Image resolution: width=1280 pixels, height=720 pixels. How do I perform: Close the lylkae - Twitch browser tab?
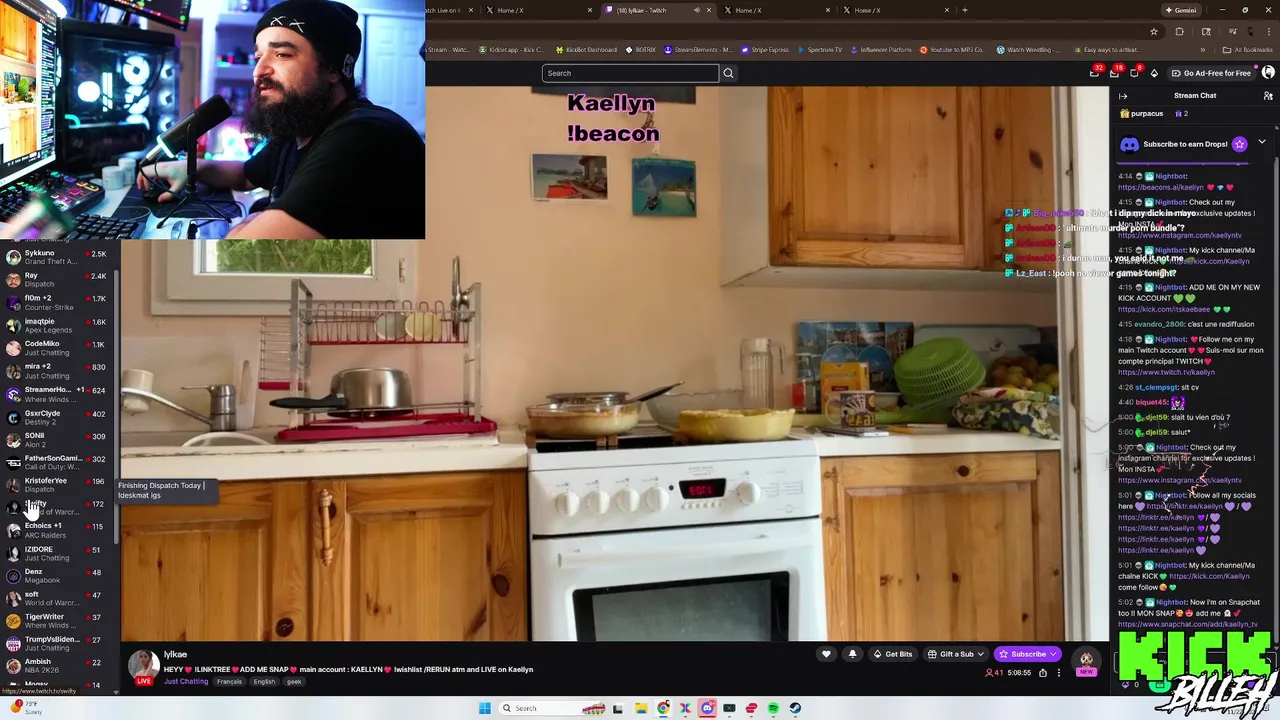point(710,10)
